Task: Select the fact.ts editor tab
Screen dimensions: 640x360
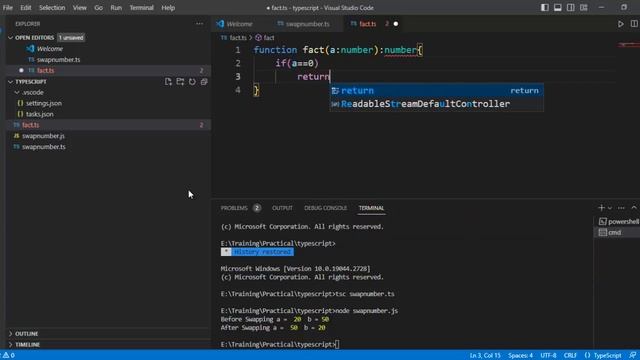Action: pos(367,24)
